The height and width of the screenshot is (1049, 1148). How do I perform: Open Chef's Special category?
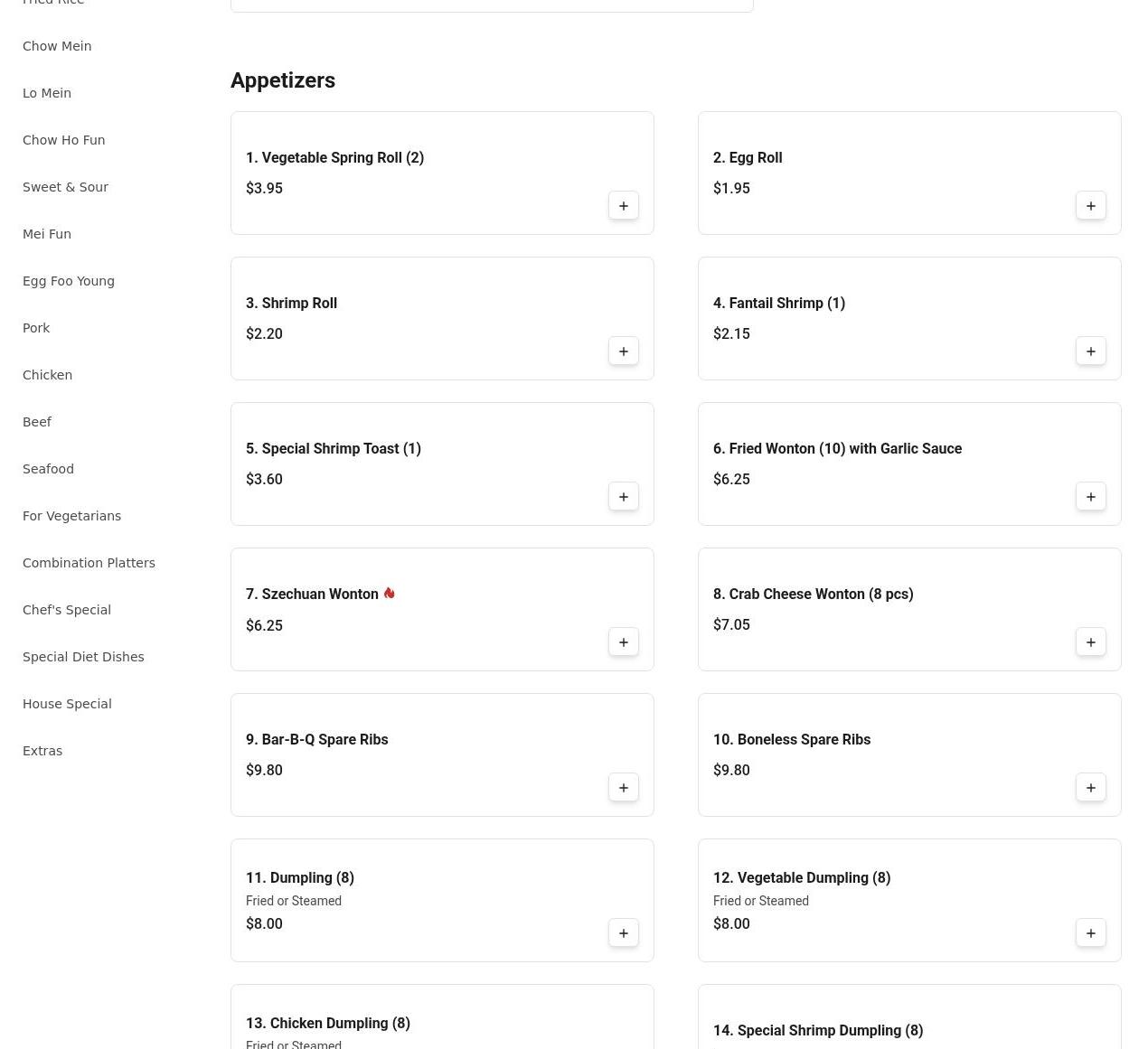click(x=67, y=610)
